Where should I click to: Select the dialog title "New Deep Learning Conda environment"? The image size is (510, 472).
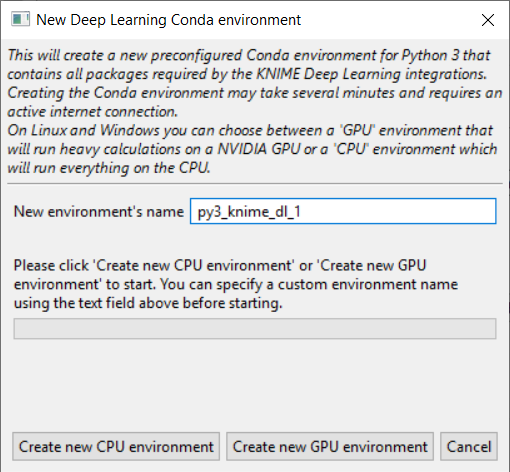(x=168, y=20)
